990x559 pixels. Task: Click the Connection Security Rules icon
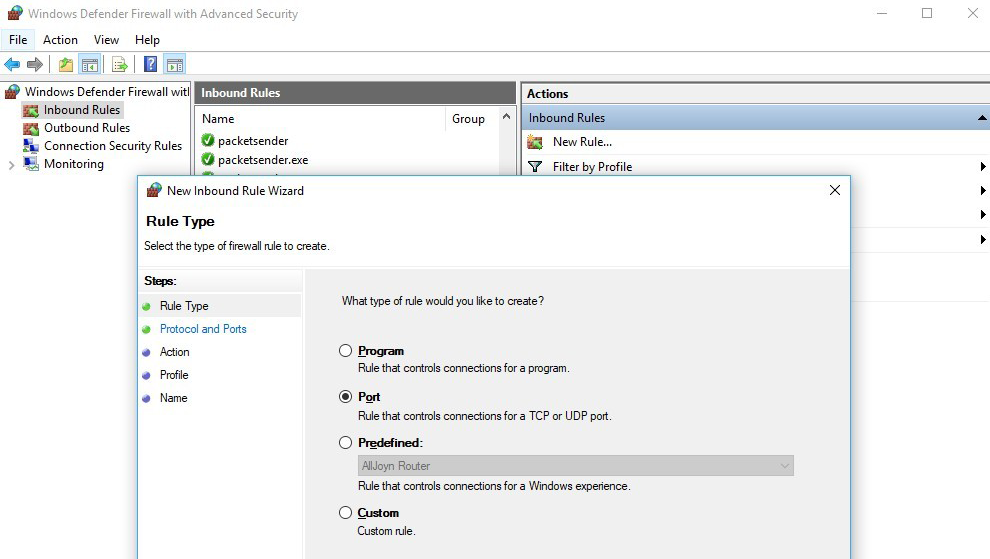coord(31,146)
